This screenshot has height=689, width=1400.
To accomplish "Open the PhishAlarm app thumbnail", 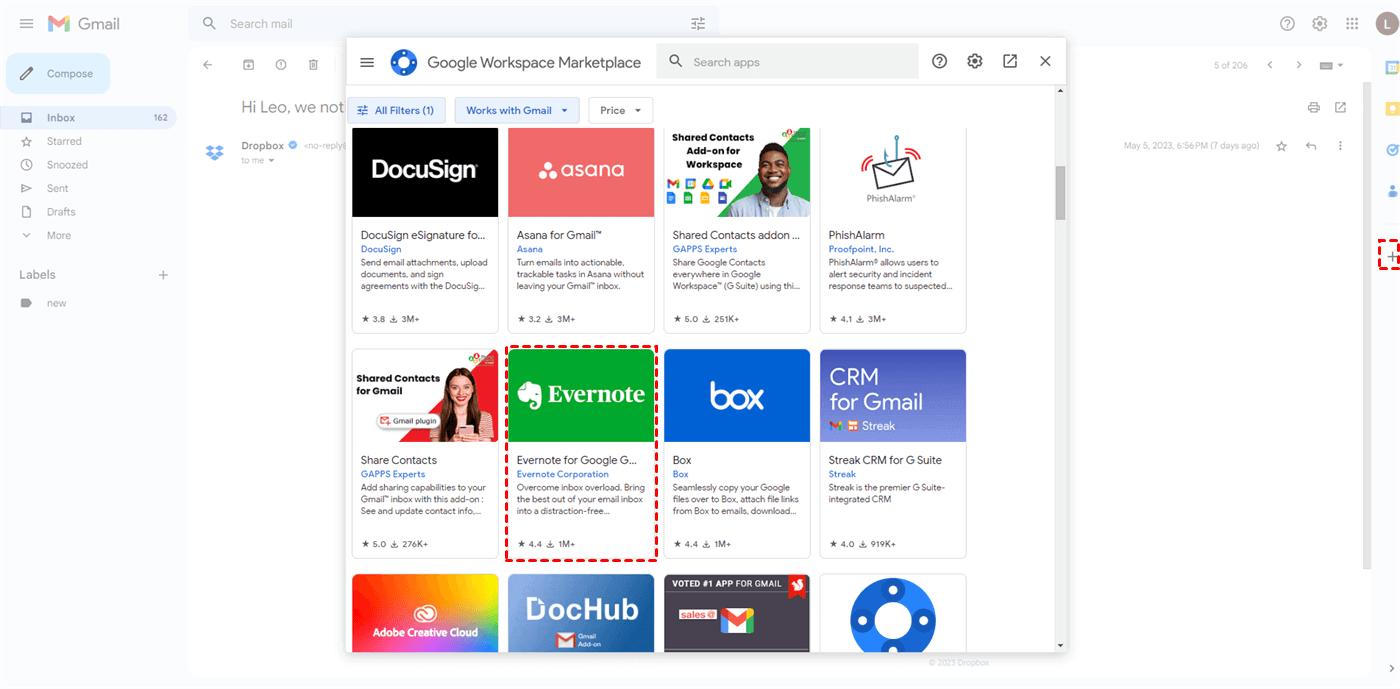I will (x=893, y=172).
